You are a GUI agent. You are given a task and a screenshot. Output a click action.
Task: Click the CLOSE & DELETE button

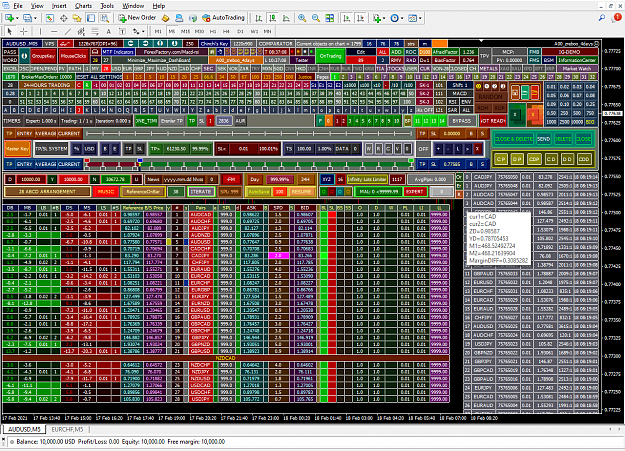point(513,139)
